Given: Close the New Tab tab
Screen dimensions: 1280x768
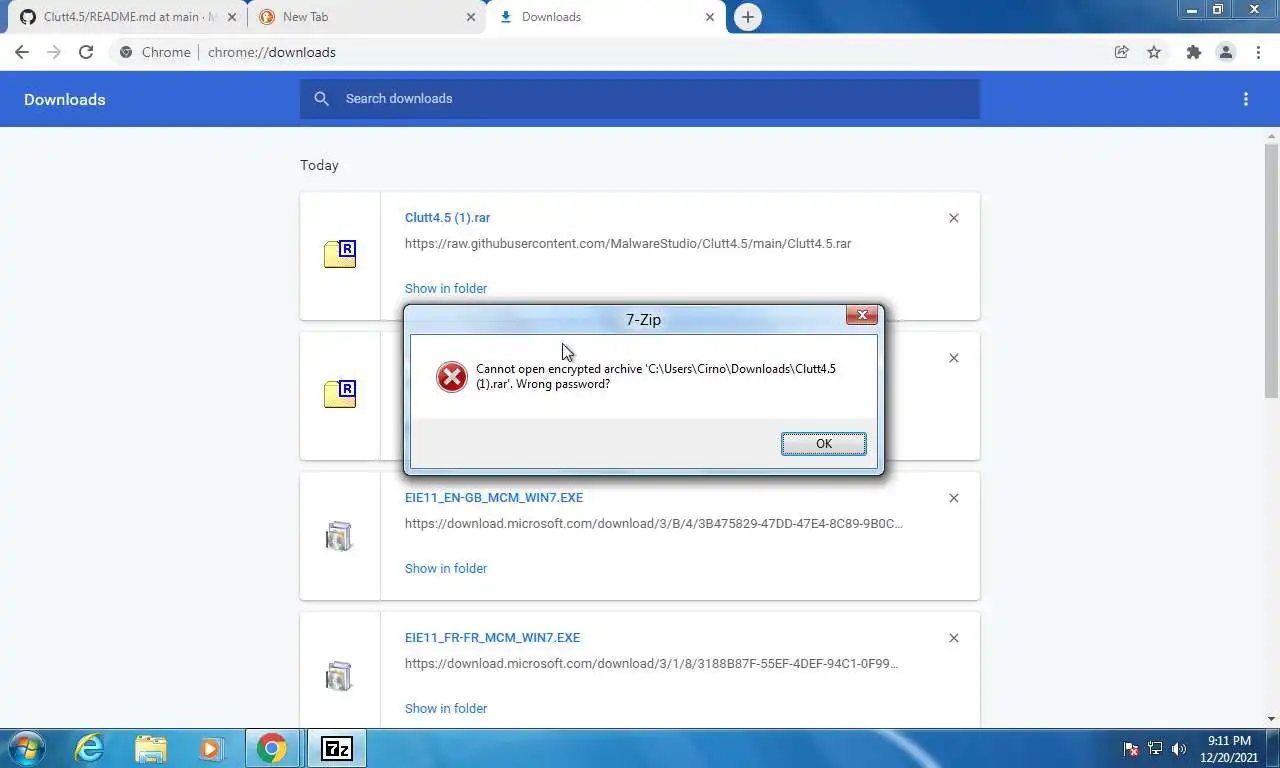Looking at the screenshot, I should (471, 17).
